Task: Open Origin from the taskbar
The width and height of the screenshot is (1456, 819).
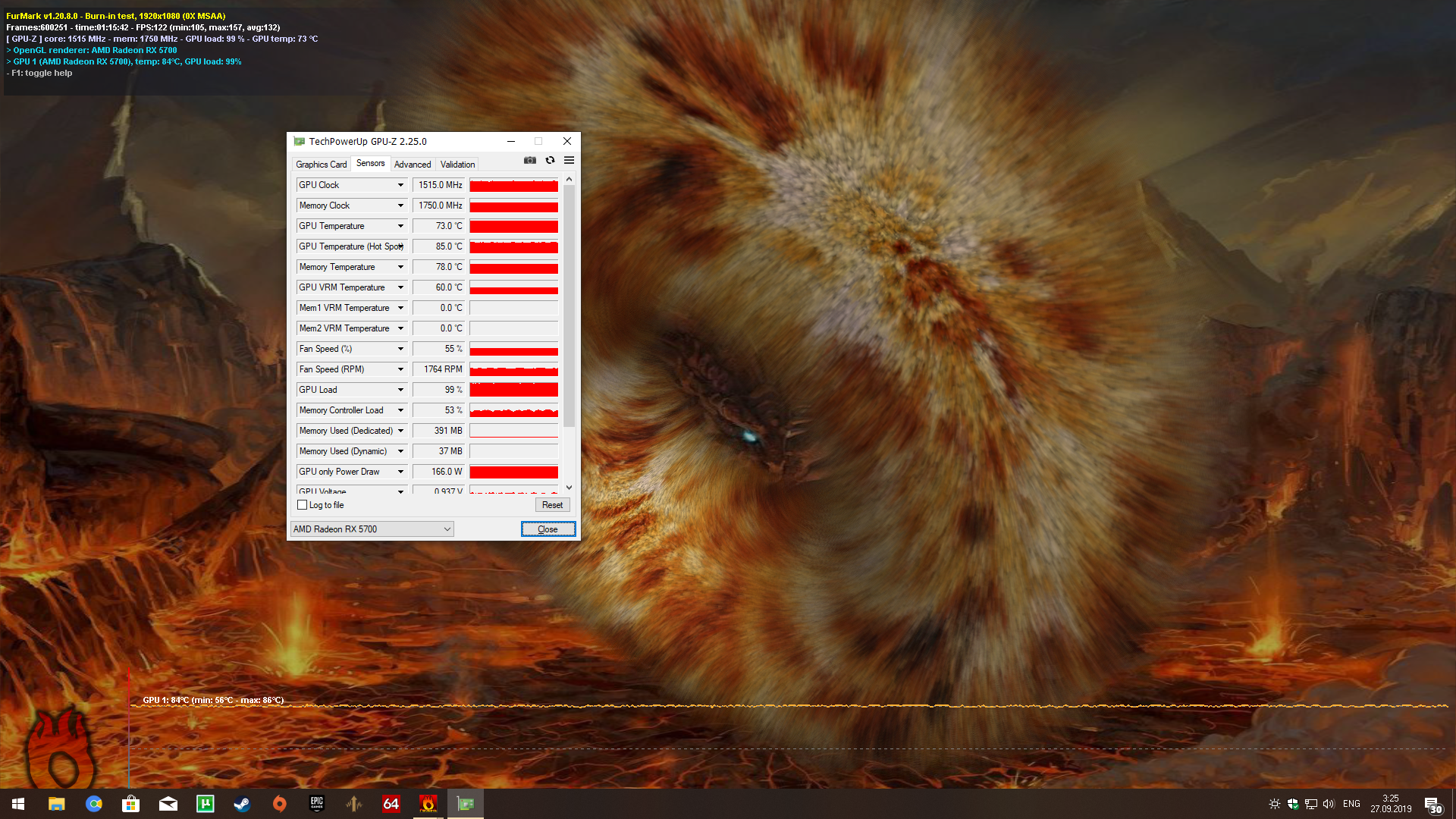Action: [279, 804]
